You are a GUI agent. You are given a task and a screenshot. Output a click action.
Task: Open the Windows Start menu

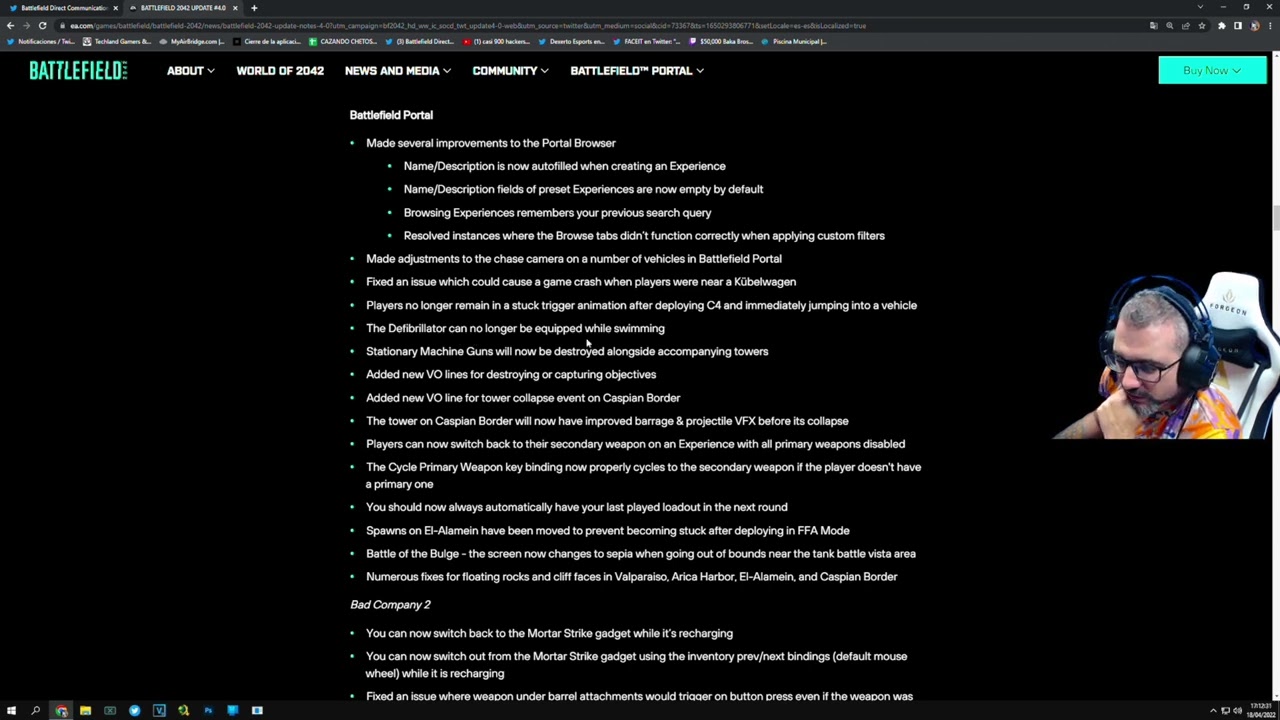pos(11,710)
